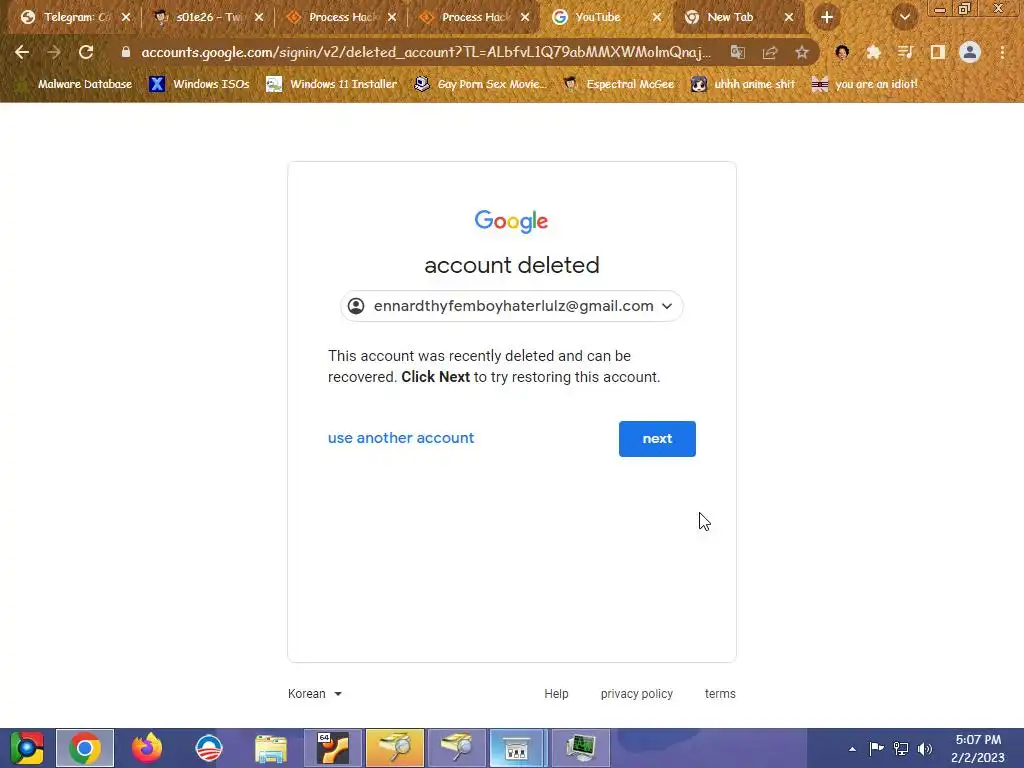The width and height of the screenshot is (1024, 768).
Task: Open the three-dot Chrome menu
Action: tap(1002, 52)
